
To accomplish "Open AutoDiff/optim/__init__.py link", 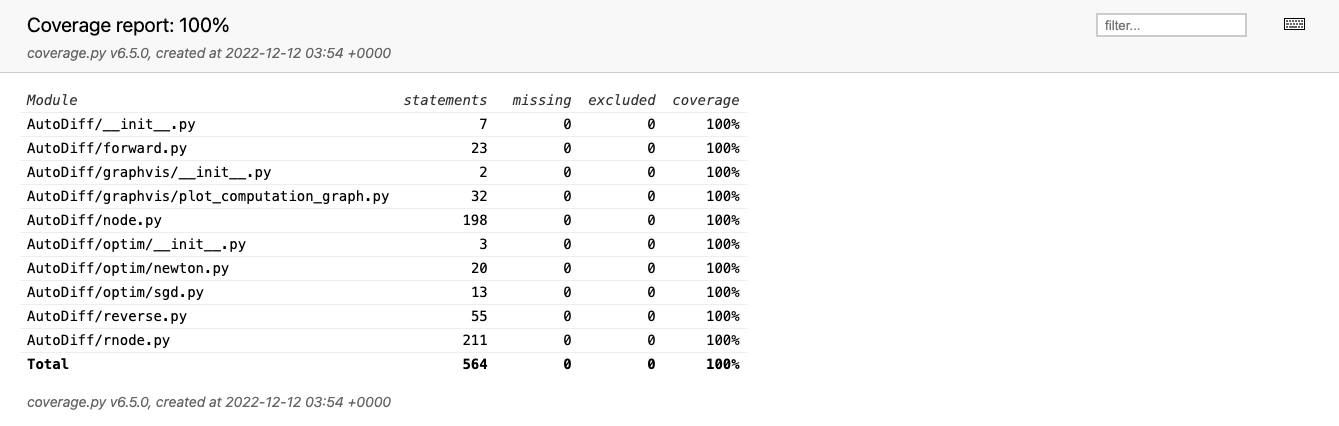I will [136, 244].
